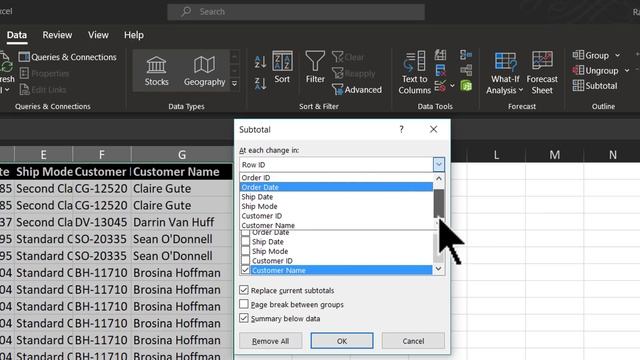
Task: Open the Help ribbon tab
Action: [x=133, y=35]
